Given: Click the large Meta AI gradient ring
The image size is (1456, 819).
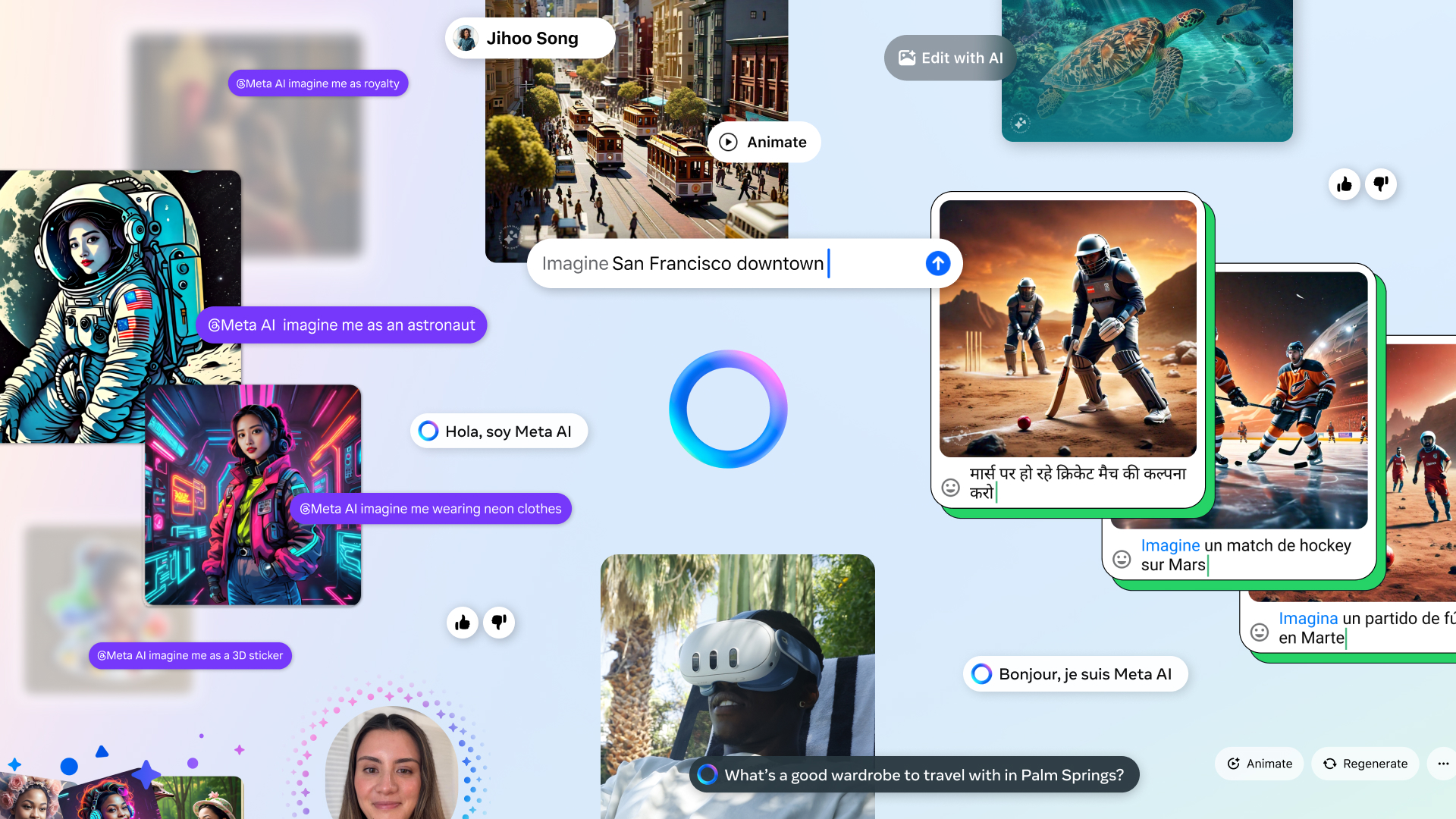Looking at the screenshot, I should point(728,409).
